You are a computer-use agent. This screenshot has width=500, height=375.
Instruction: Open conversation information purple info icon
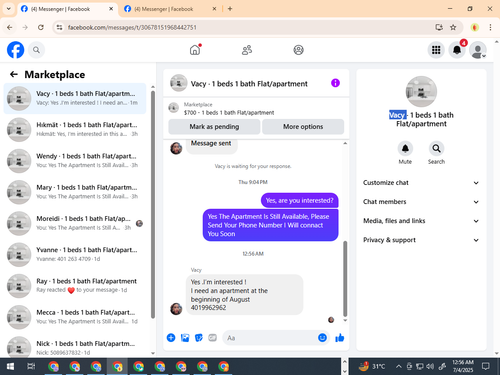tap(335, 83)
